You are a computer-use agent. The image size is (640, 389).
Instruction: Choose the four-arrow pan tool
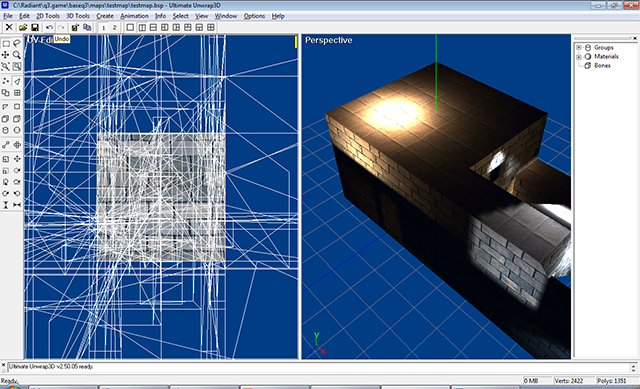coord(6,55)
